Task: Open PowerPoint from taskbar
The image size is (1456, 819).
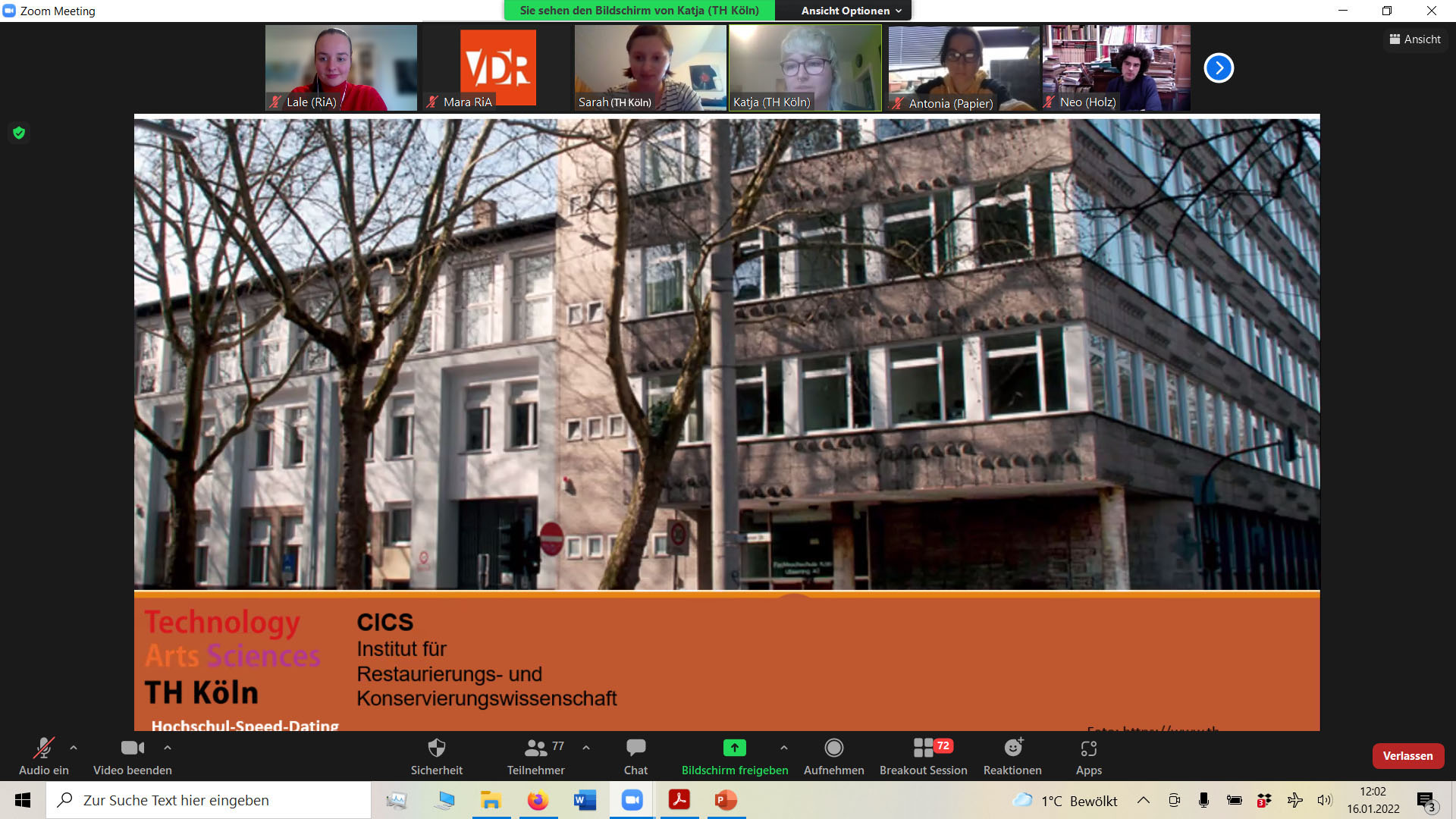Action: (x=726, y=800)
